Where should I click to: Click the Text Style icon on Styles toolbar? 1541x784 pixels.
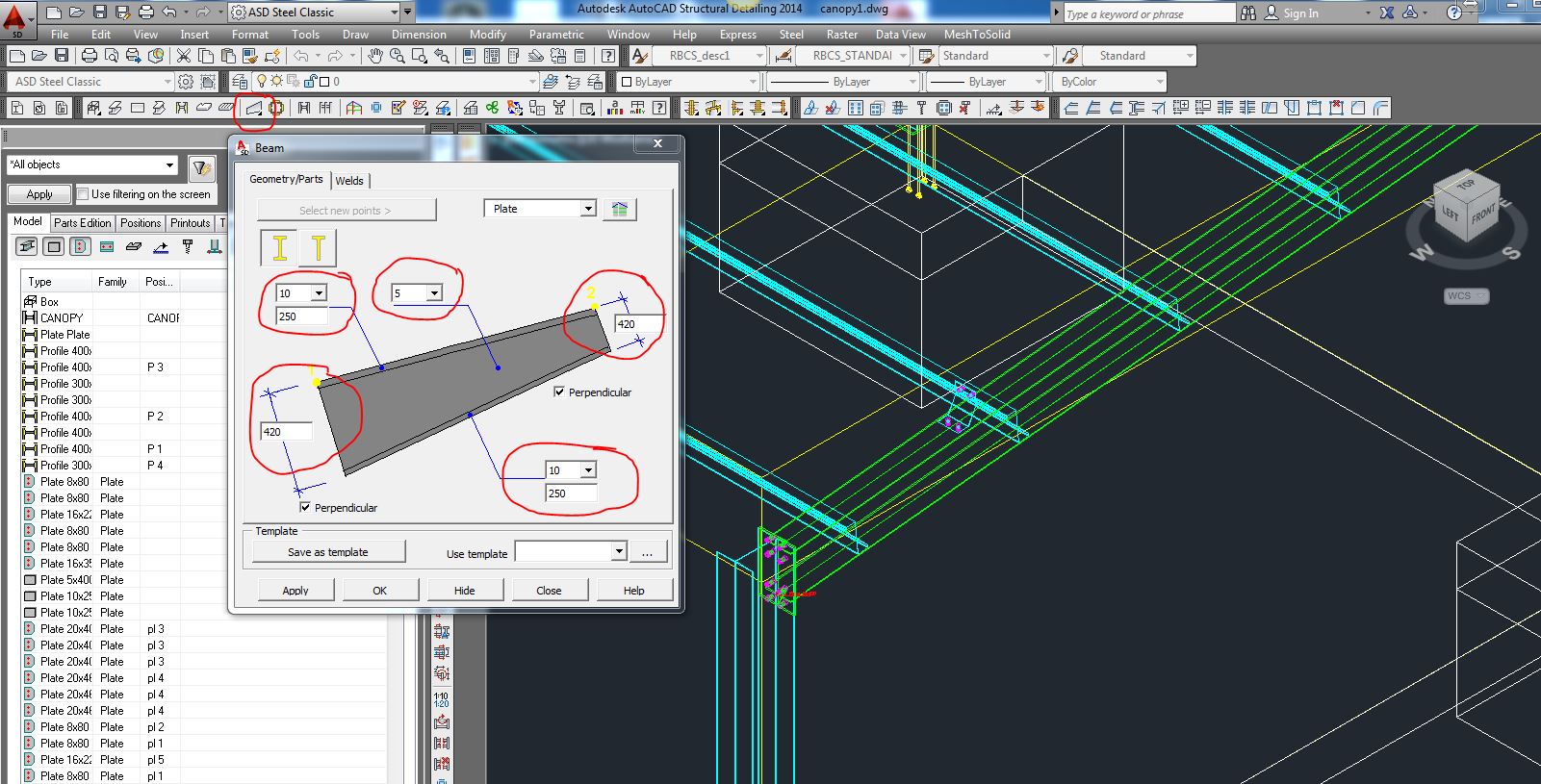[x=639, y=56]
